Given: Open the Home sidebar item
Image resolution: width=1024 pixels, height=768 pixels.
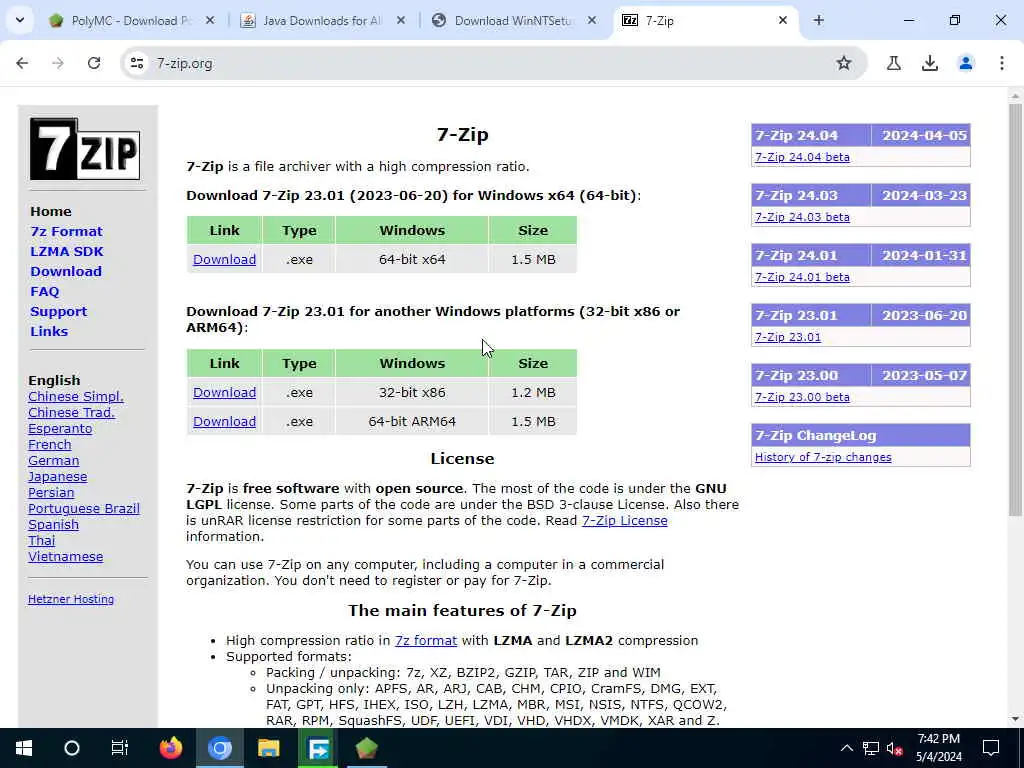Looking at the screenshot, I should [51, 212].
